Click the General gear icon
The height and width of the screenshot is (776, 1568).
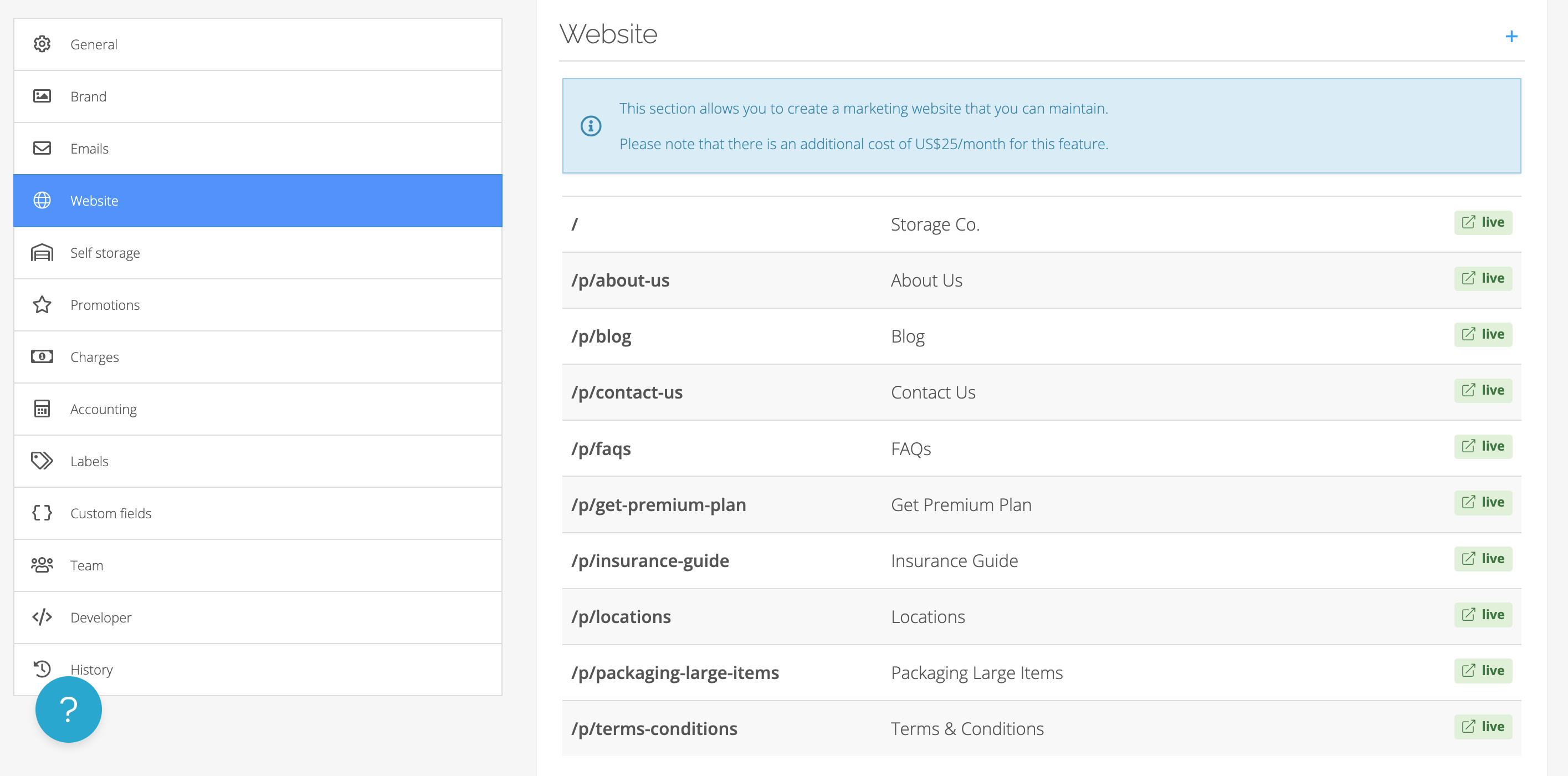(42, 44)
